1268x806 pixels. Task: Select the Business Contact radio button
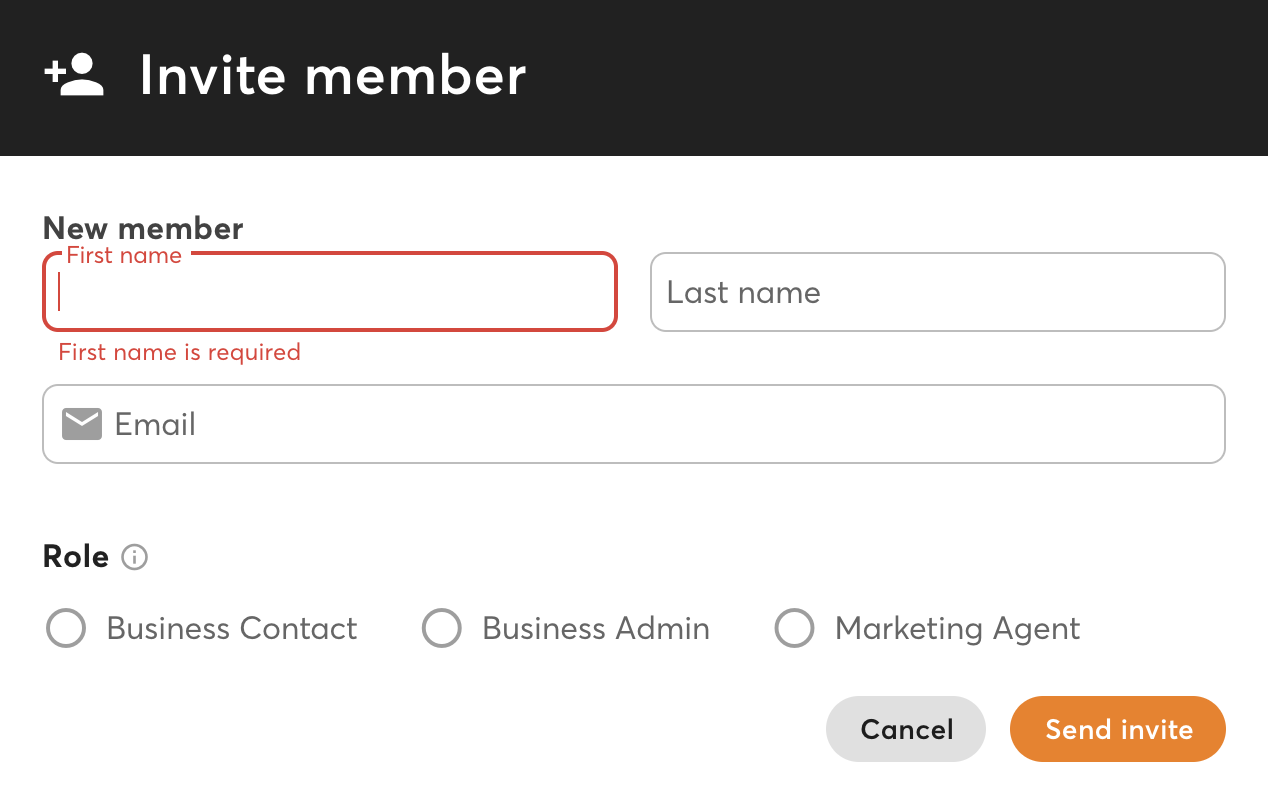pos(67,629)
